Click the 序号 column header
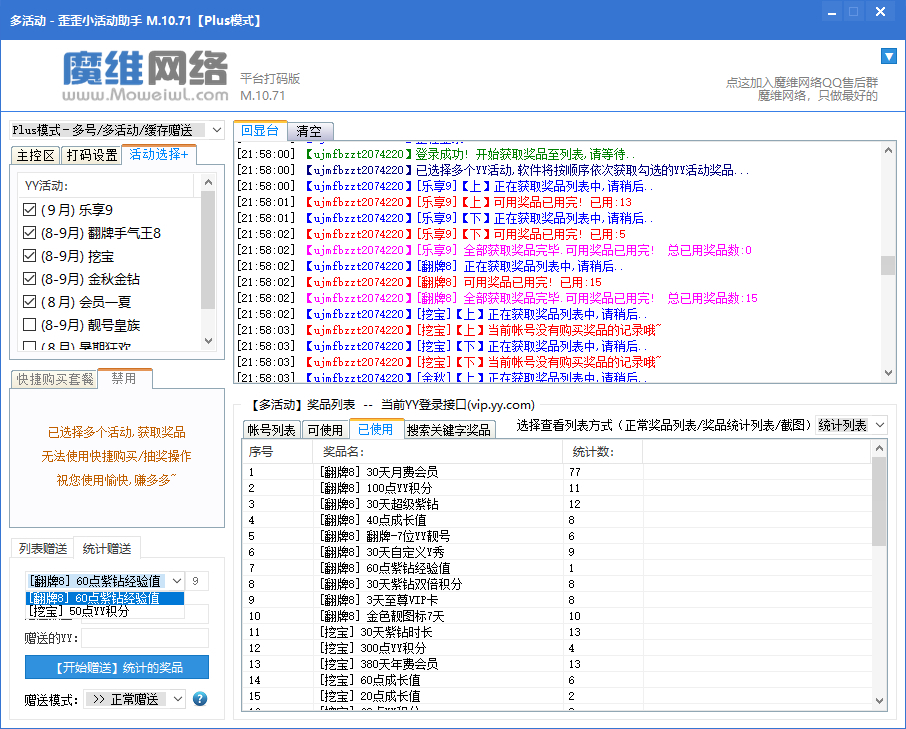This screenshot has height=729, width=906. pos(277,452)
